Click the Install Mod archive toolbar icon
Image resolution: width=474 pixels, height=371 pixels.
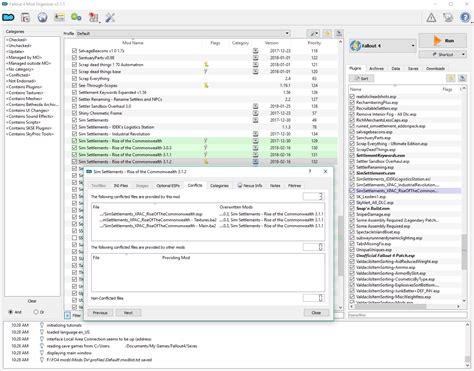pyautogui.click(x=25, y=17)
